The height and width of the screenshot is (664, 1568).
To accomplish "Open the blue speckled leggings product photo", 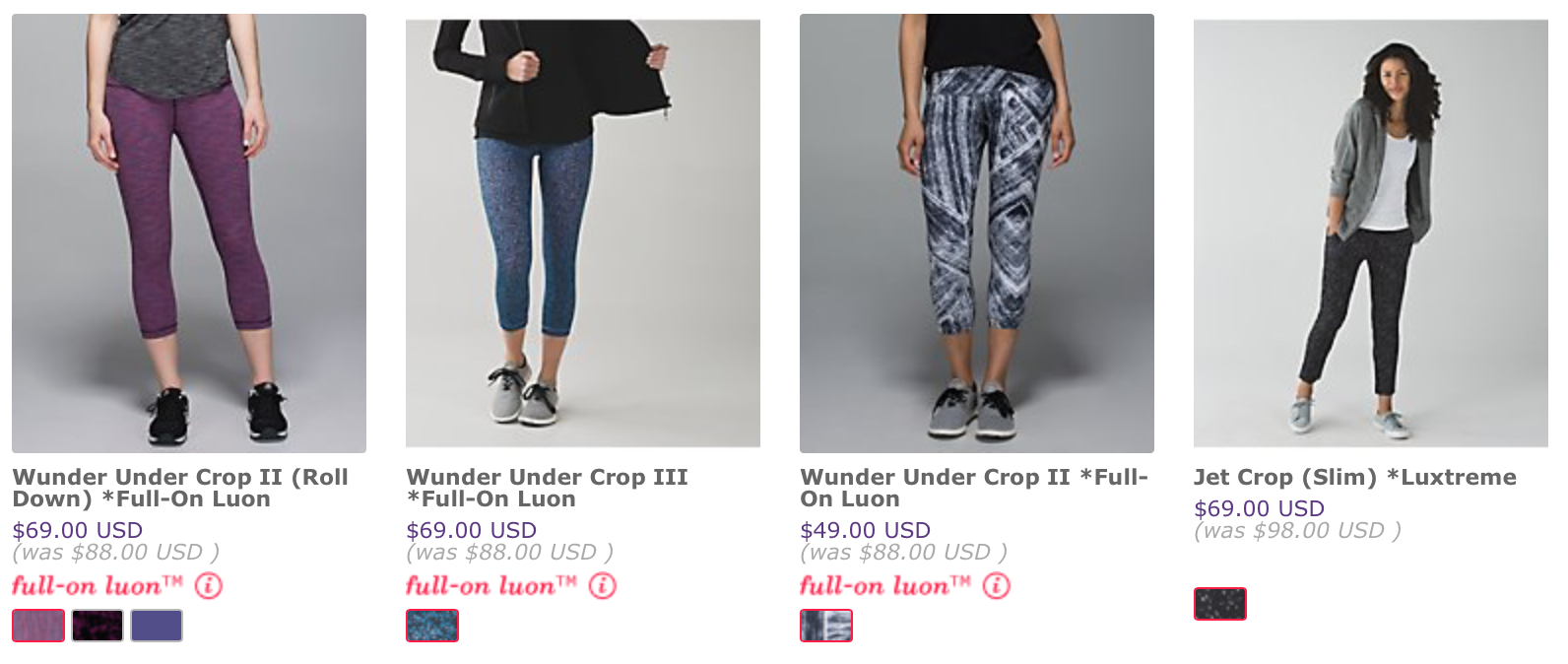I will [583, 233].
